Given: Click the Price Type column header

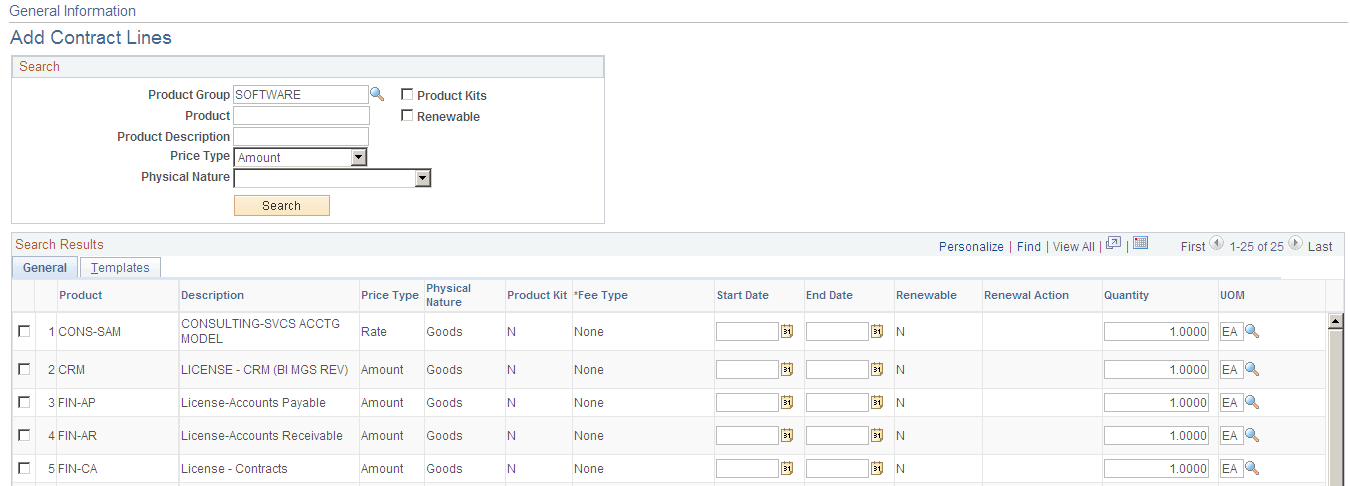Looking at the screenshot, I should click(390, 295).
